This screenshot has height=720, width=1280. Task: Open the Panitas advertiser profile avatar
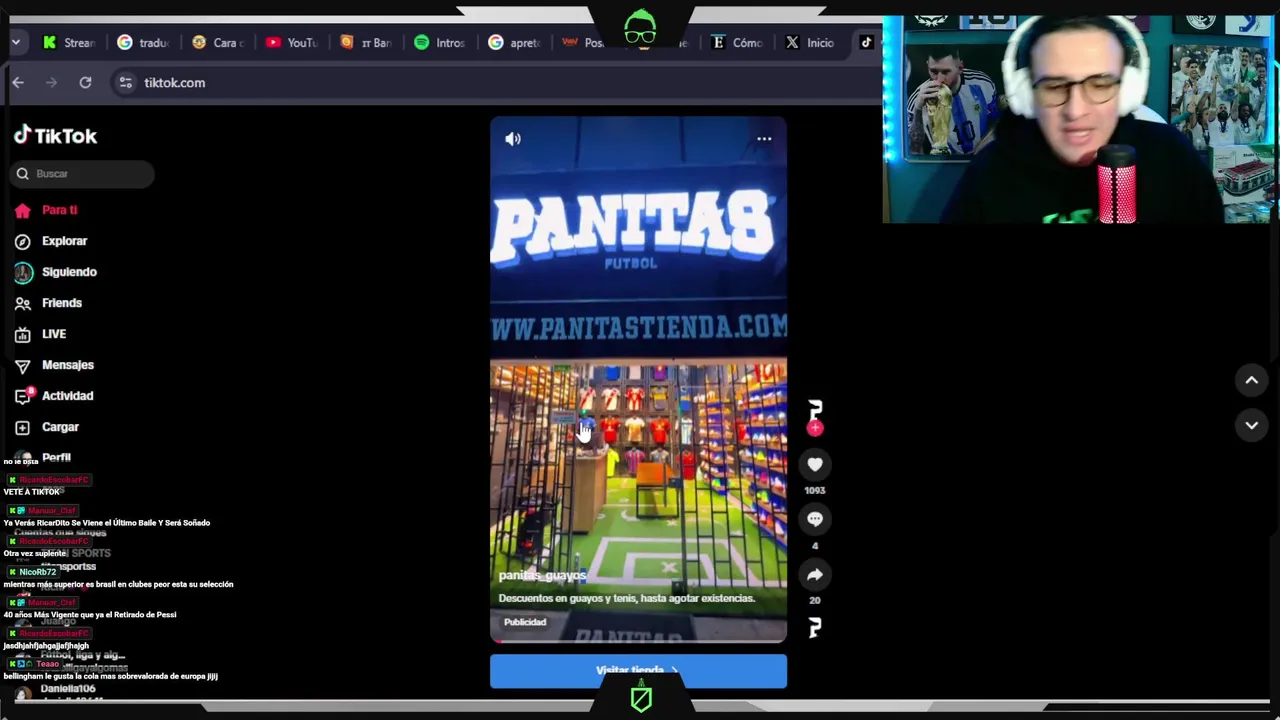pyautogui.click(x=815, y=410)
